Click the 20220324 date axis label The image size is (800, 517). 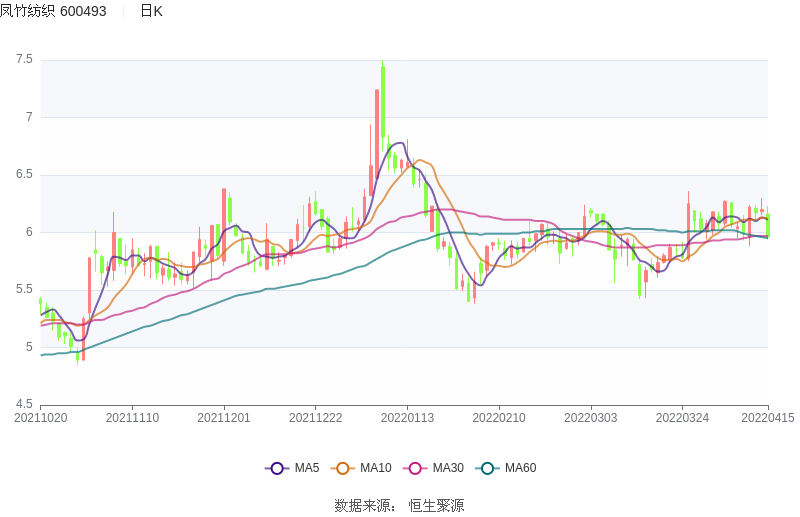pyautogui.click(x=682, y=418)
